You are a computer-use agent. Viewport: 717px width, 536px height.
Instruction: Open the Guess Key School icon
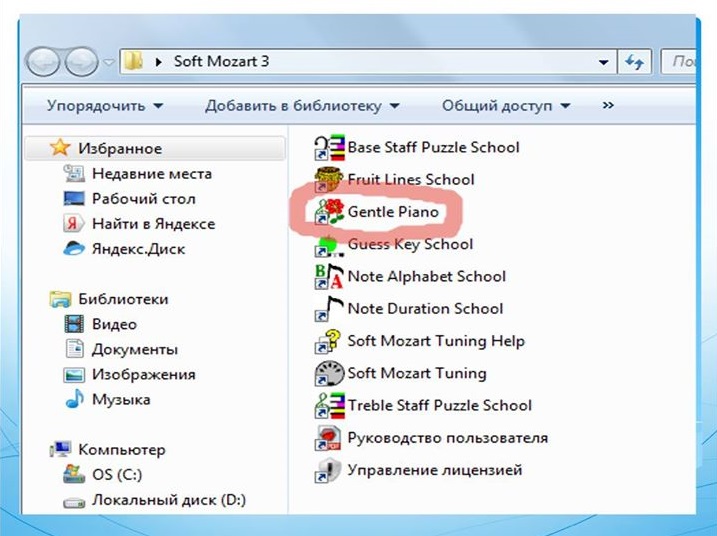(328, 244)
